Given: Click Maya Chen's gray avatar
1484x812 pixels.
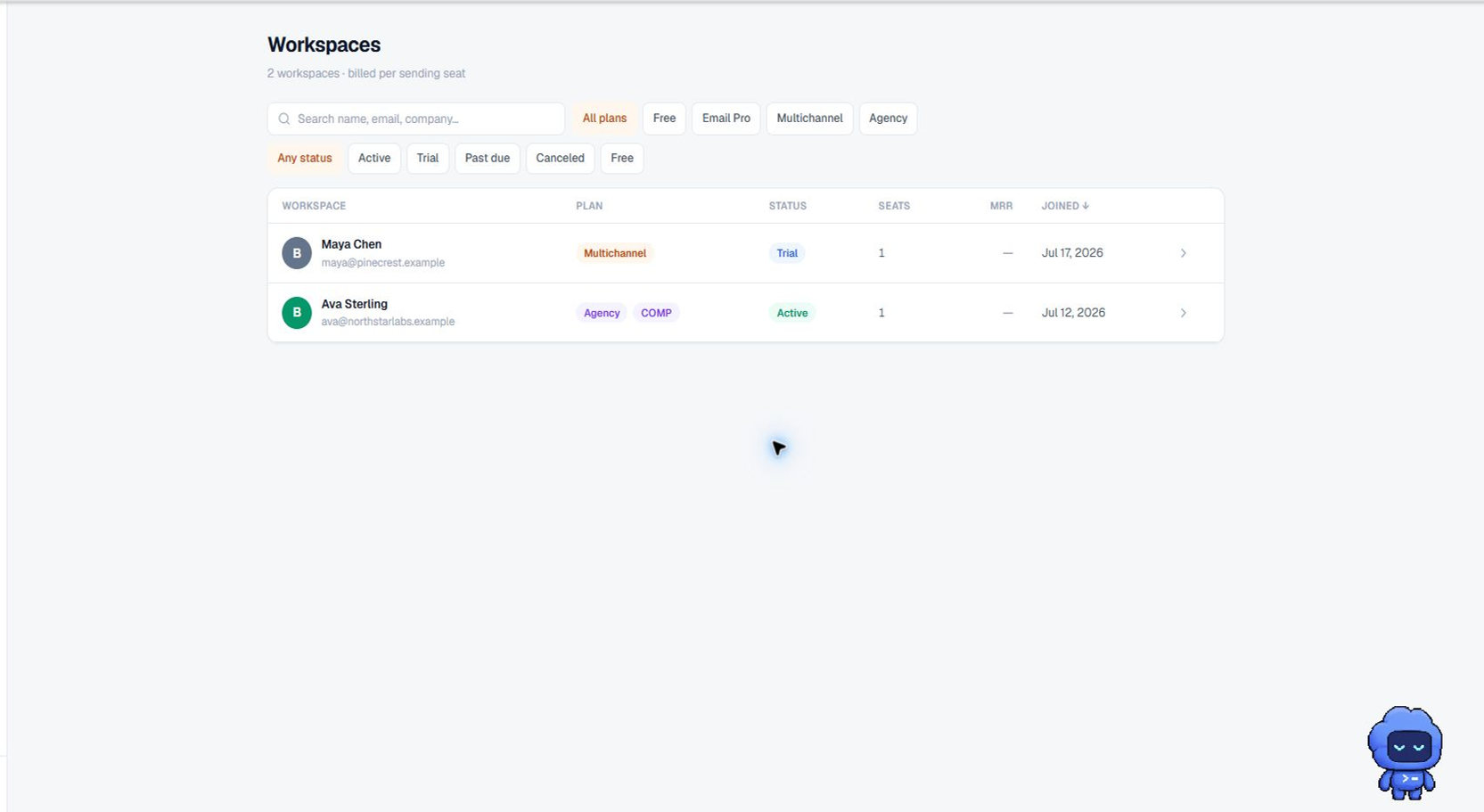Looking at the screenshot, I should 297,253.
